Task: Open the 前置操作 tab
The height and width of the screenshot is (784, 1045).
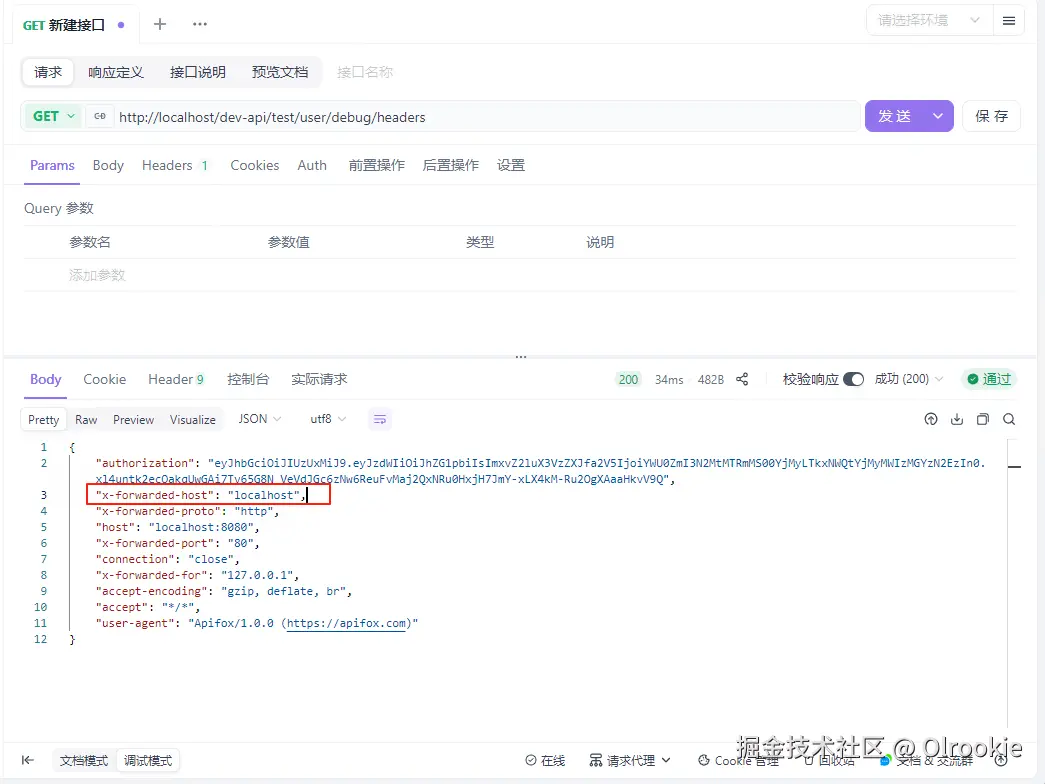Action: (377, 165)
